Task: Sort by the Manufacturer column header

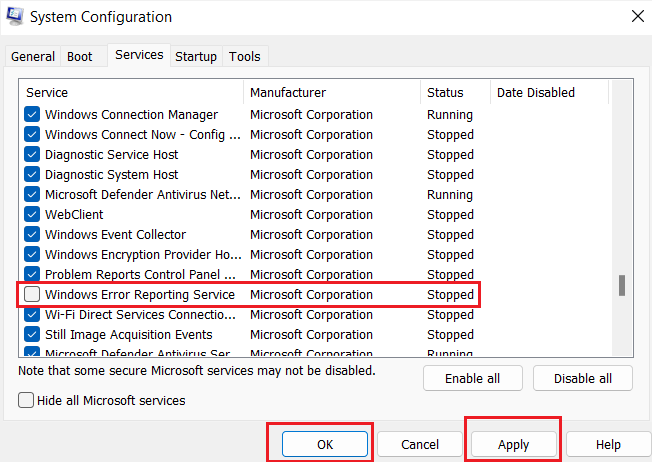Action: coord(332,92)
